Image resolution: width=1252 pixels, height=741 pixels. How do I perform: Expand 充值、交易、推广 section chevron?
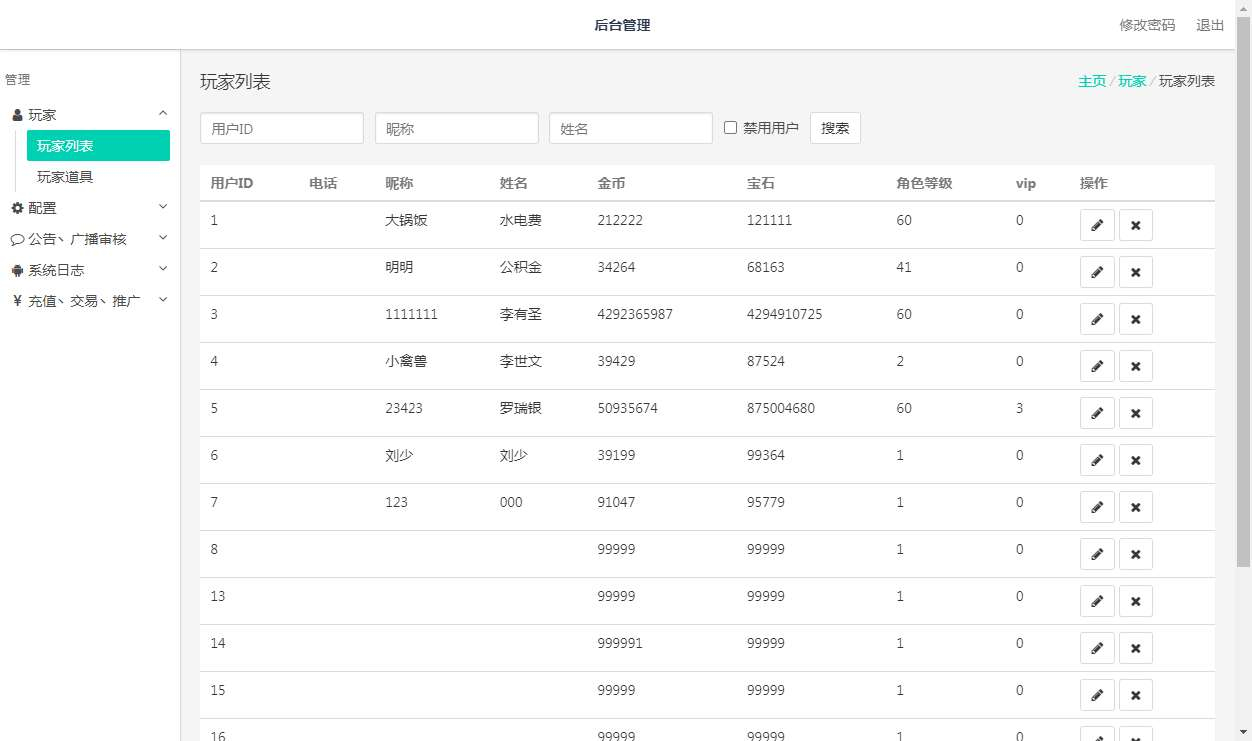[163, 300]
